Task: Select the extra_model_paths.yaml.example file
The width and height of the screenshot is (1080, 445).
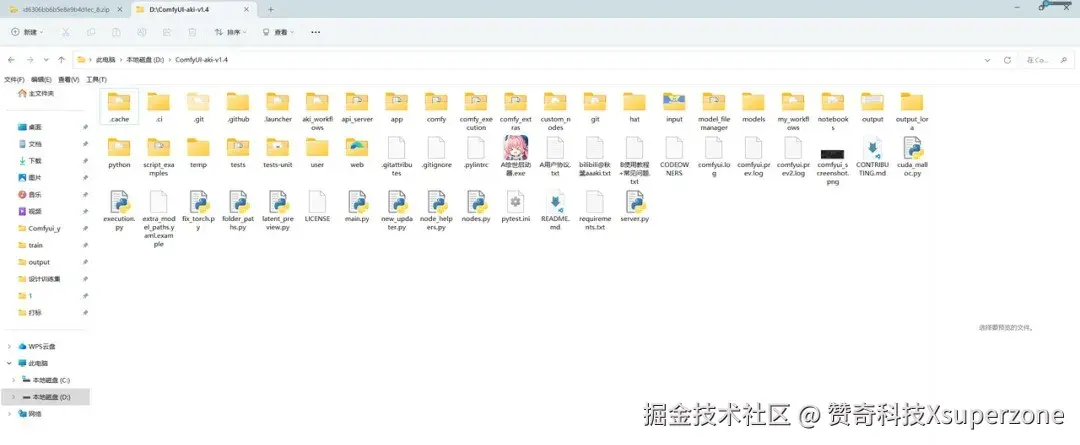Action: click(x=158, y=218)
